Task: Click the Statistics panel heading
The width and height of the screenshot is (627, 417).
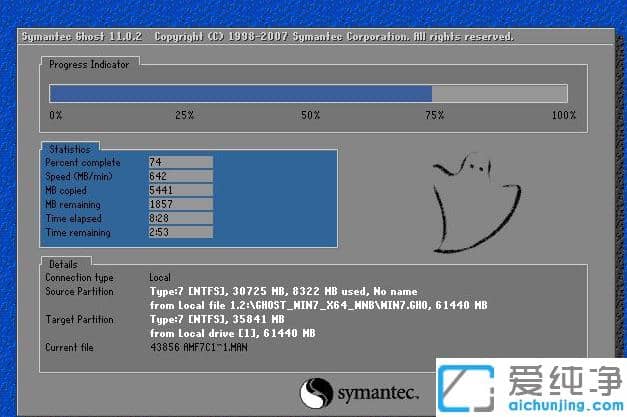Action: (x=70, y=149)
